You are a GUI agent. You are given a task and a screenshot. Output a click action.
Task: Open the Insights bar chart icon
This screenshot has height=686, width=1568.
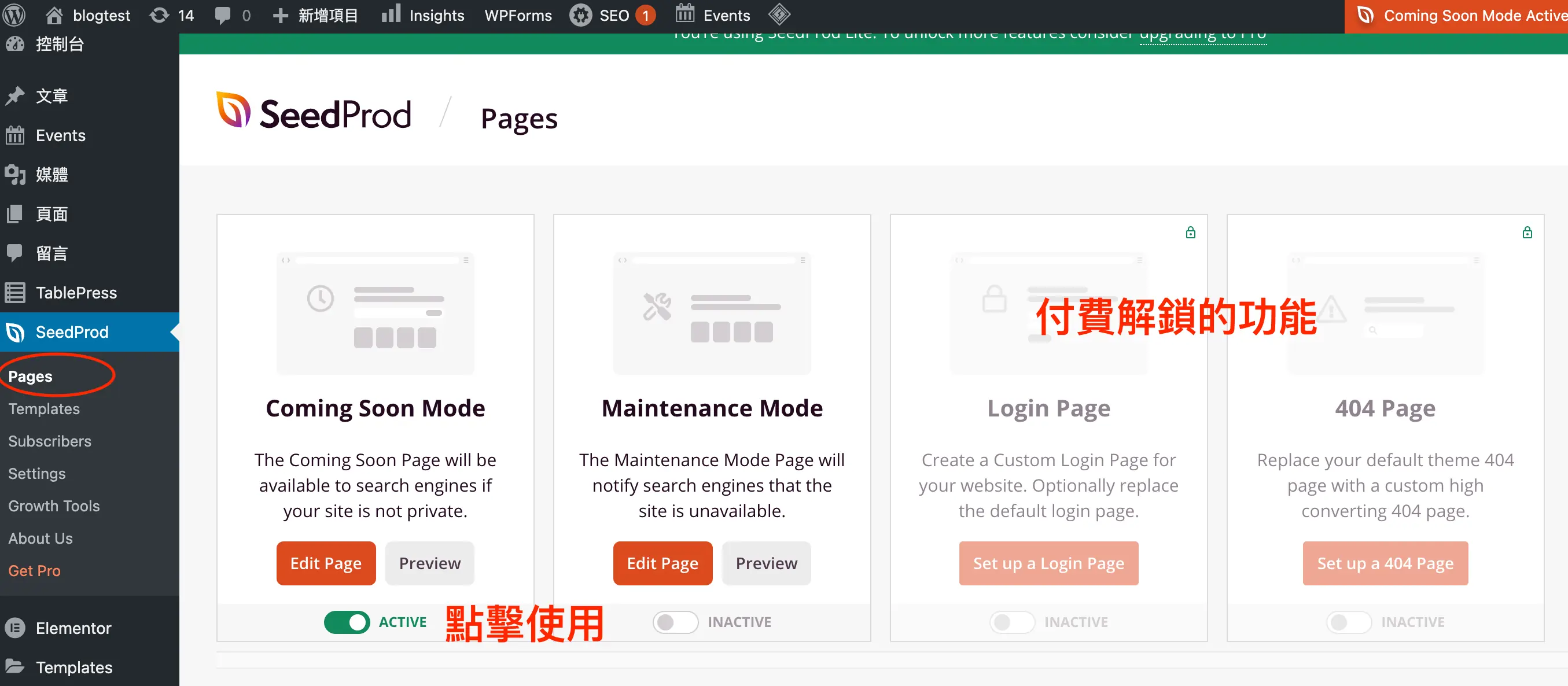[391, 14]
